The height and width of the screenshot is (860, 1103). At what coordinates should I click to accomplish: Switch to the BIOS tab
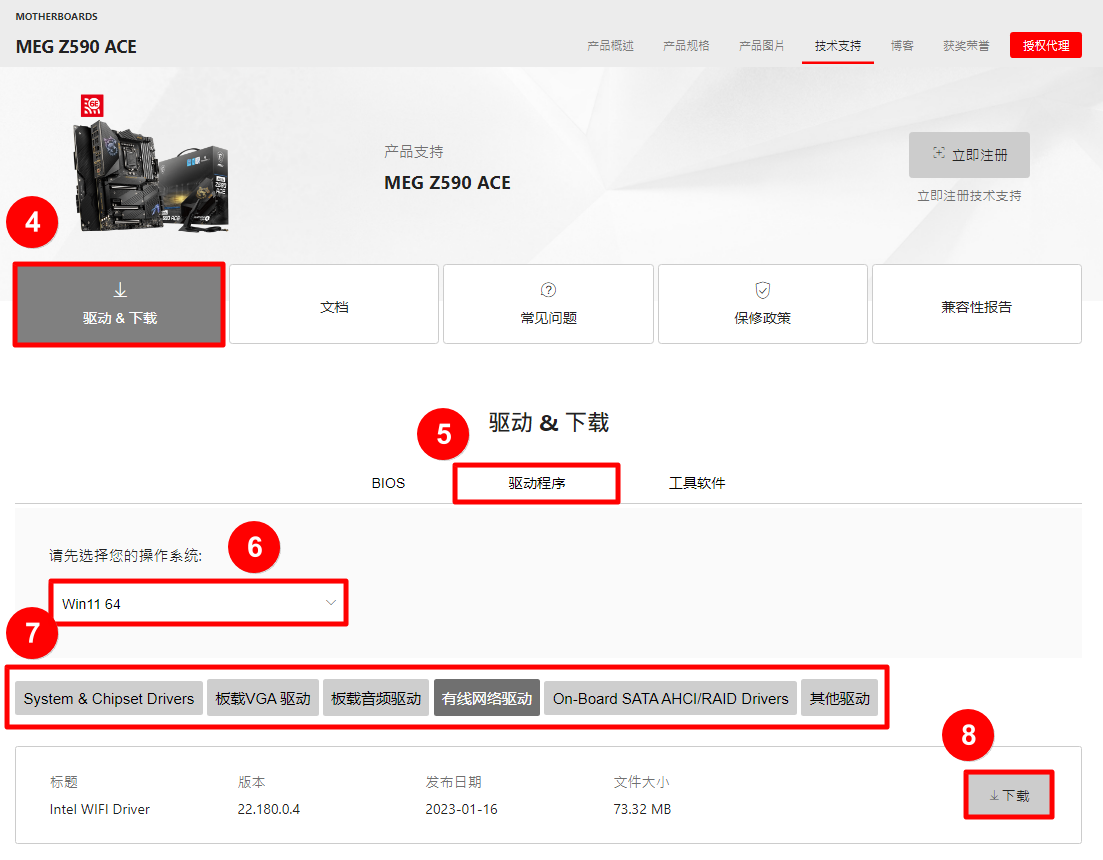coord(388,483)
